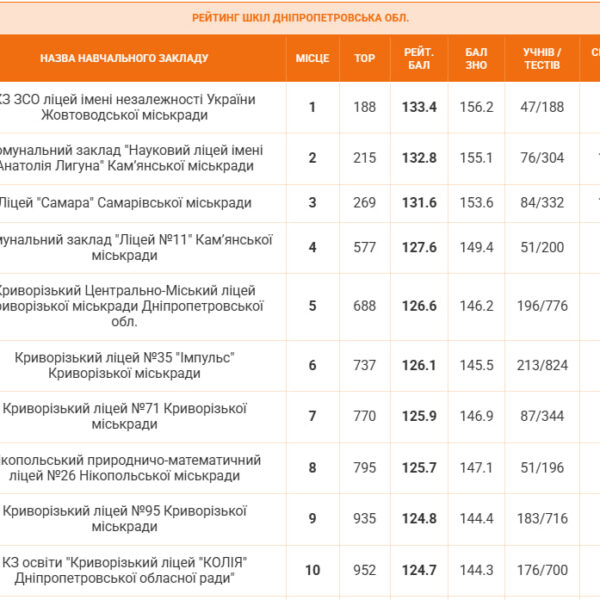Select place number 5 cell
600x600 pixels.
(312, 306)
